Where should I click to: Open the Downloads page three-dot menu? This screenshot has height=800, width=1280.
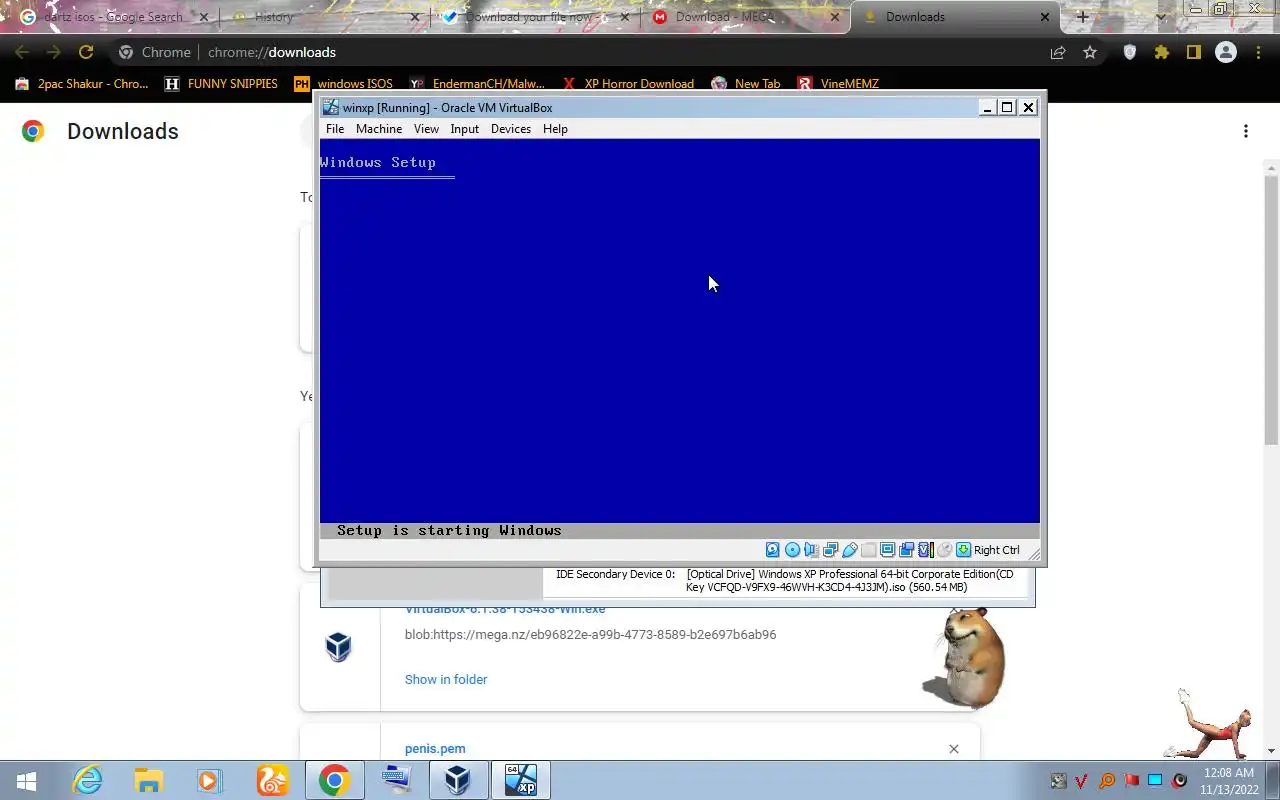pos(1246,131)
